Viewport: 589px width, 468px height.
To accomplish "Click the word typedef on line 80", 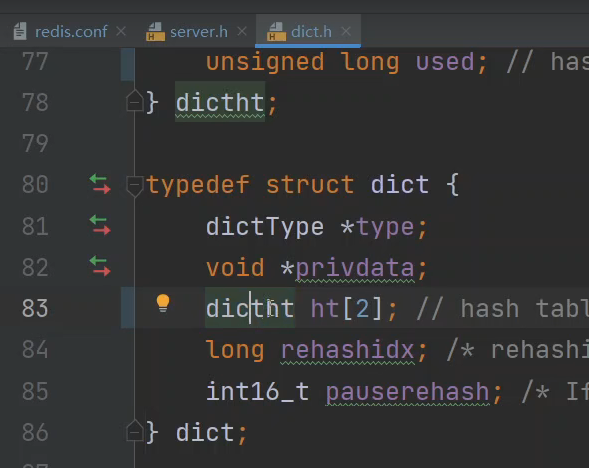I will coord(198,185).
